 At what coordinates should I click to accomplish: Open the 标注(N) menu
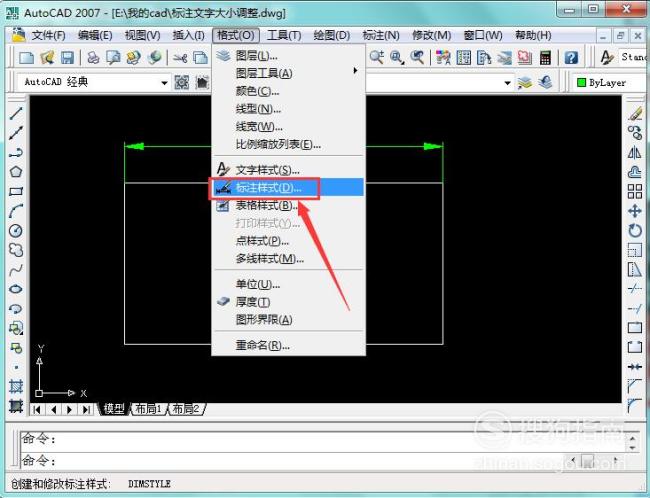coord(381,36)
